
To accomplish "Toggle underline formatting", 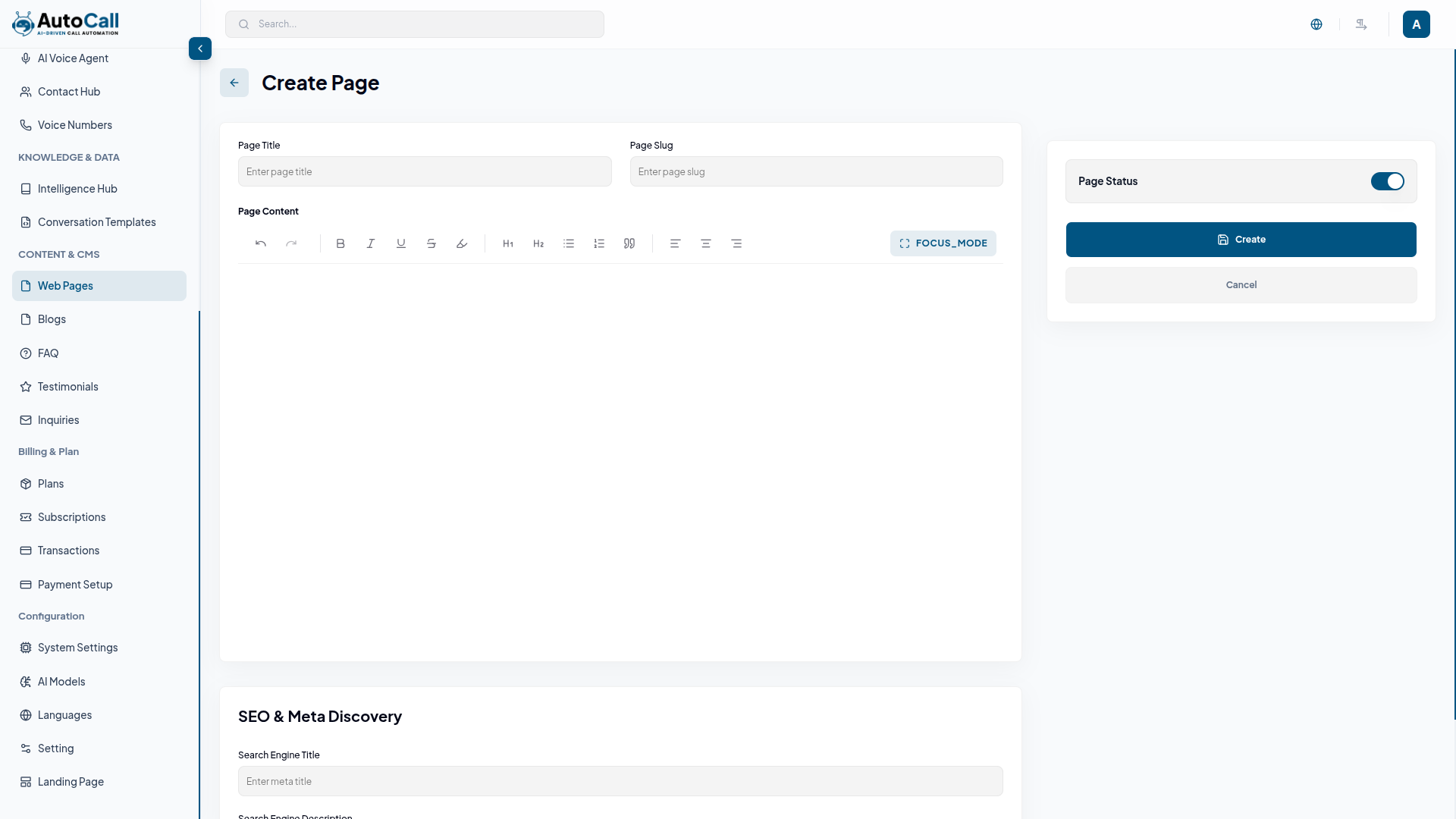I will [401, 243].
